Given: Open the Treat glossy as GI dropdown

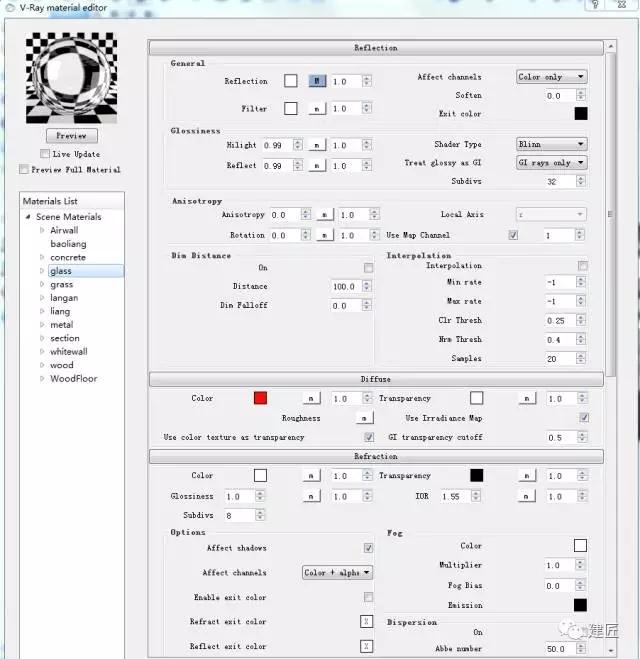Looking at the screenshot, I should (551, 162).
